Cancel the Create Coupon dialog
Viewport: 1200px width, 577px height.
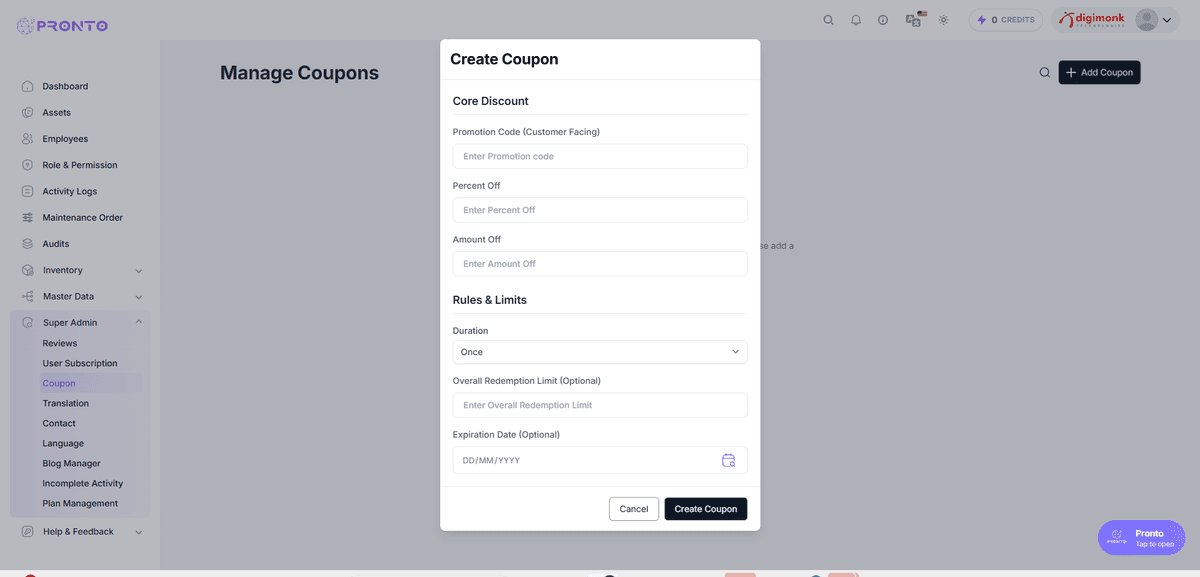(x=634, y=509)
